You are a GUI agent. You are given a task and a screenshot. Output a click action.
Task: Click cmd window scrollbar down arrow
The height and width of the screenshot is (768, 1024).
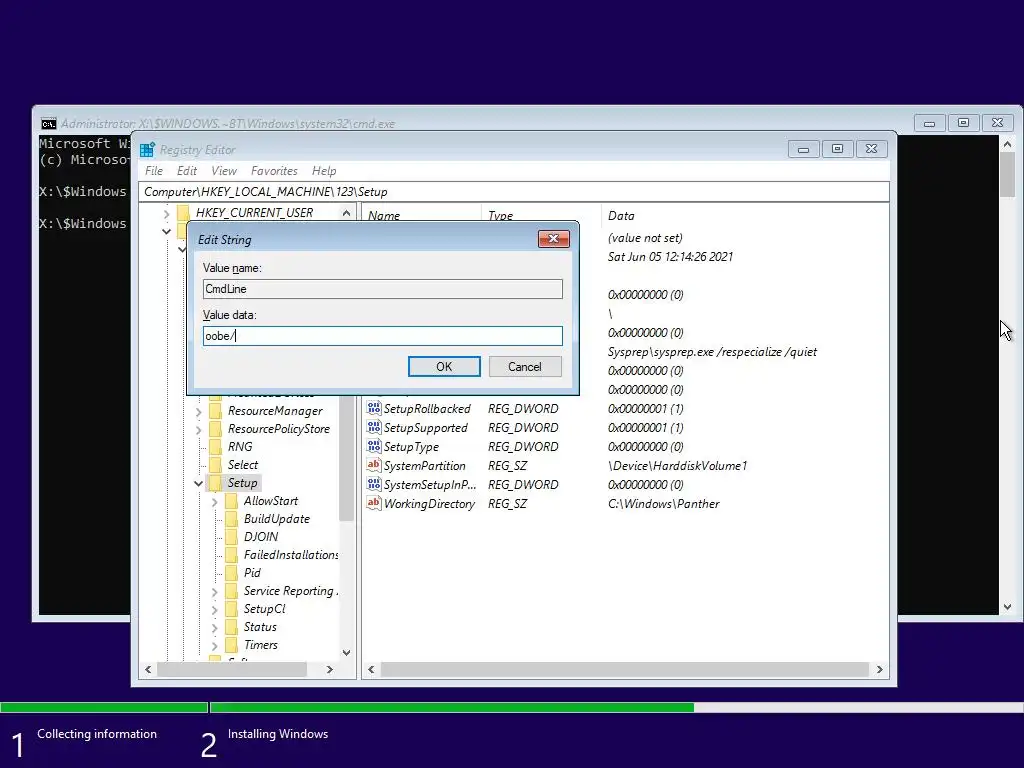pyautogui.click(x=1008, y=607)
